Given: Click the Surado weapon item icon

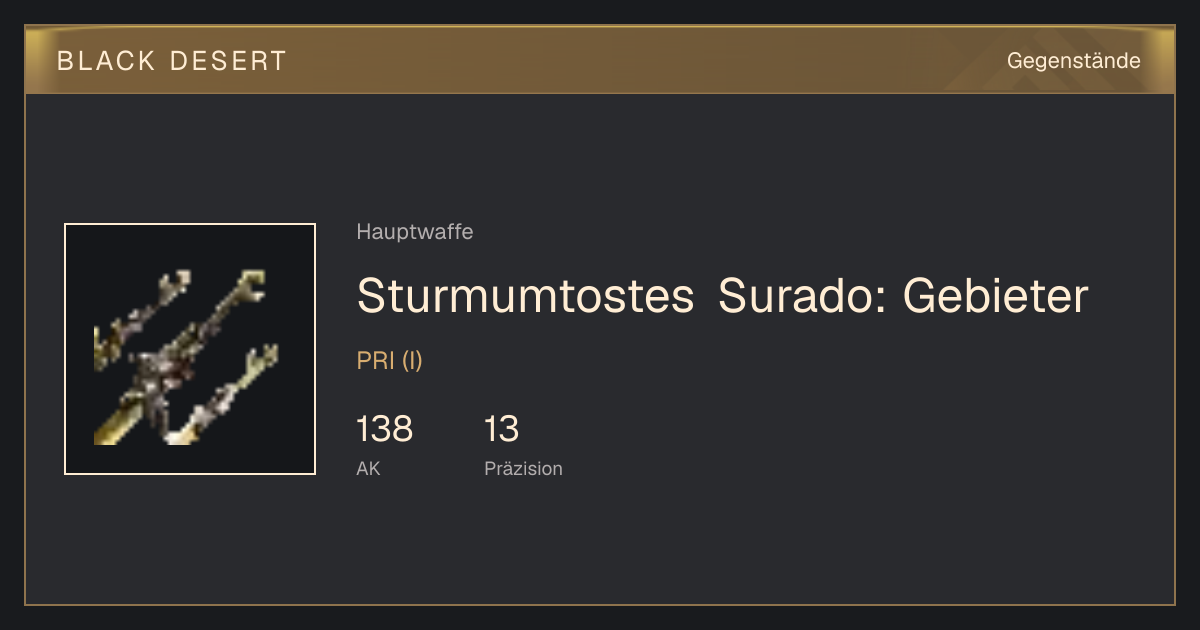Looking at the screenshot, I should [190, 349].
